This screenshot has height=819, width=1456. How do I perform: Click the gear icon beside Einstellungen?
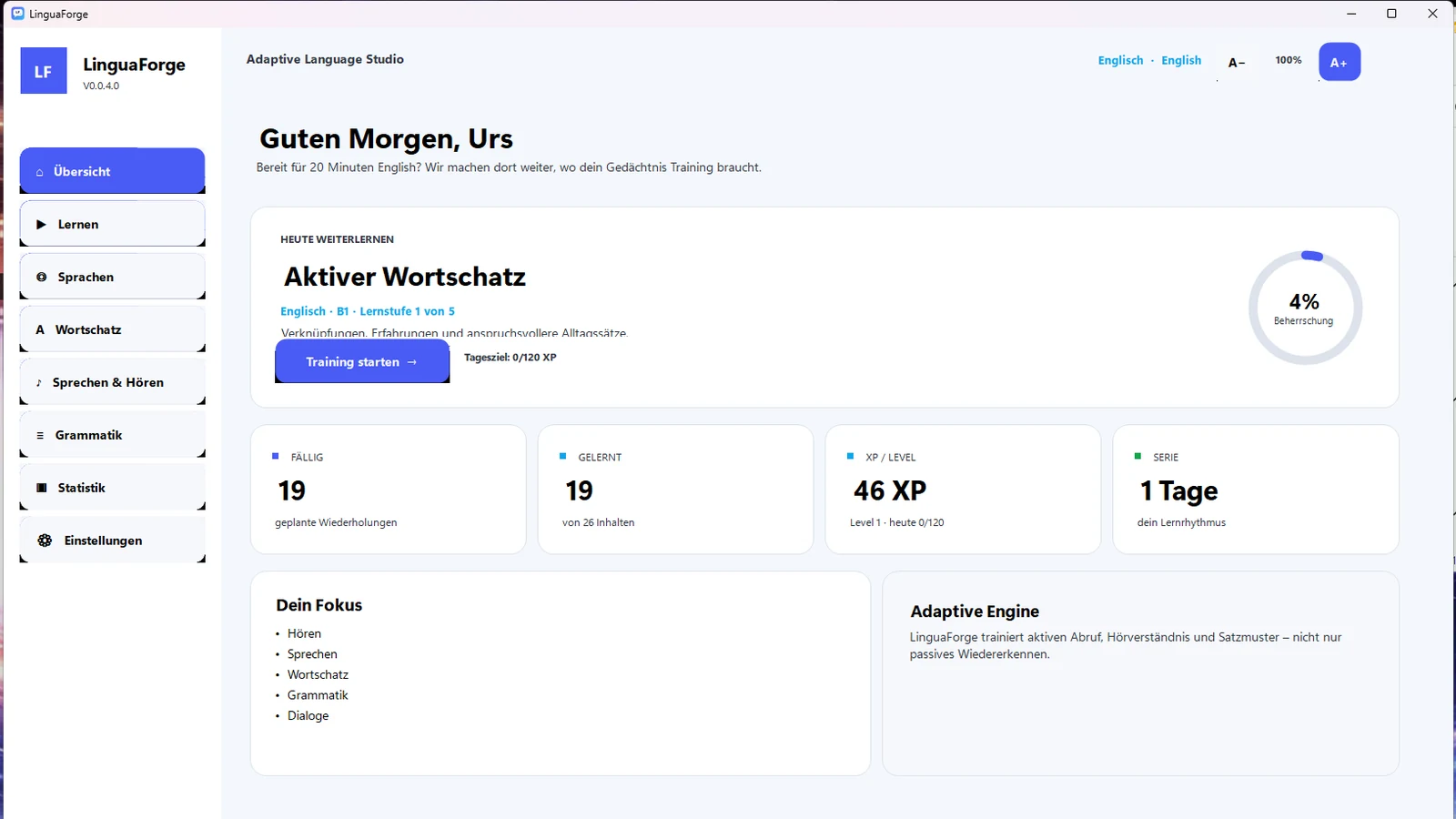tap(45, 541)
